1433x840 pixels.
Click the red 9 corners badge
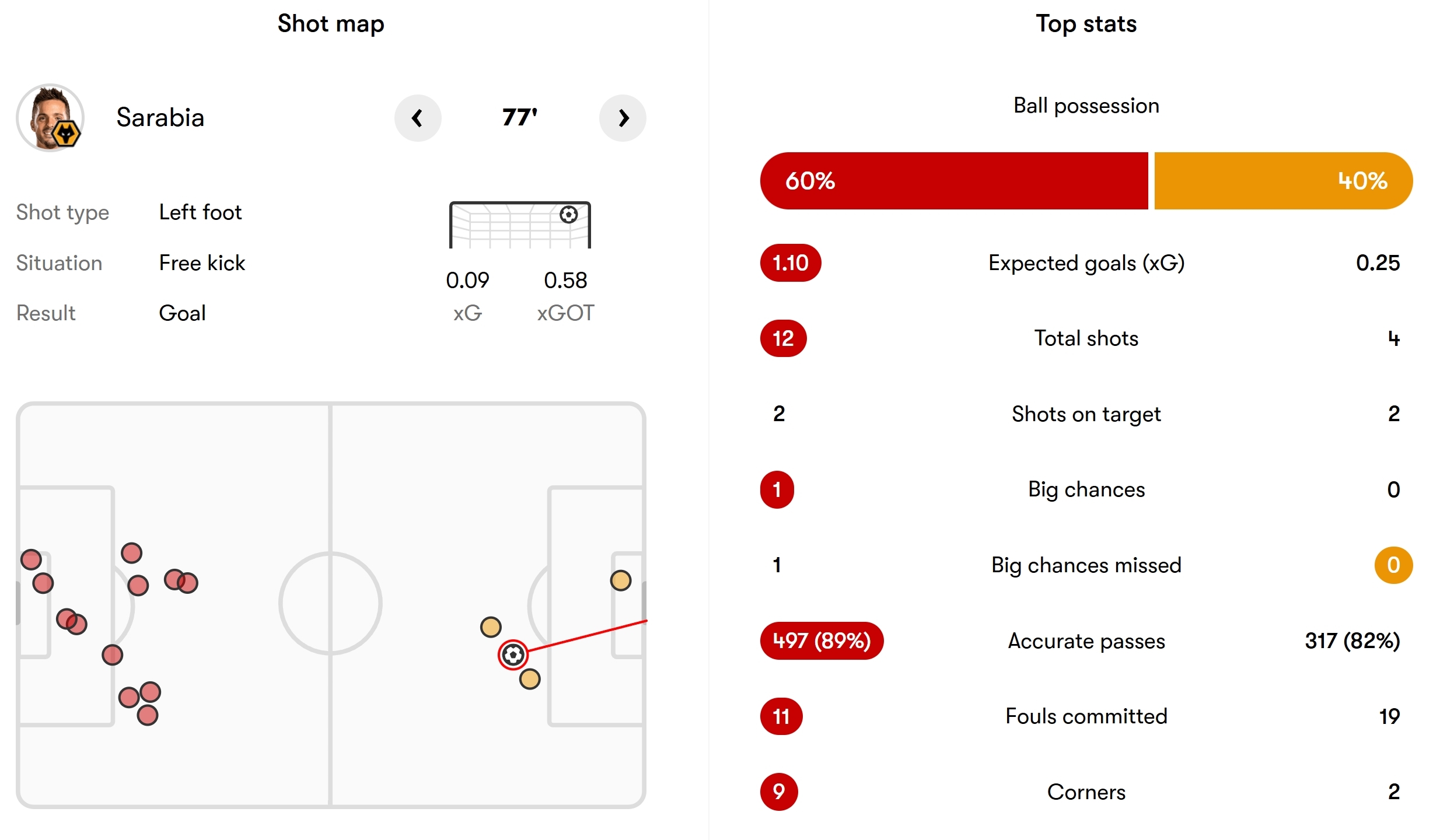tap(779, 792)
